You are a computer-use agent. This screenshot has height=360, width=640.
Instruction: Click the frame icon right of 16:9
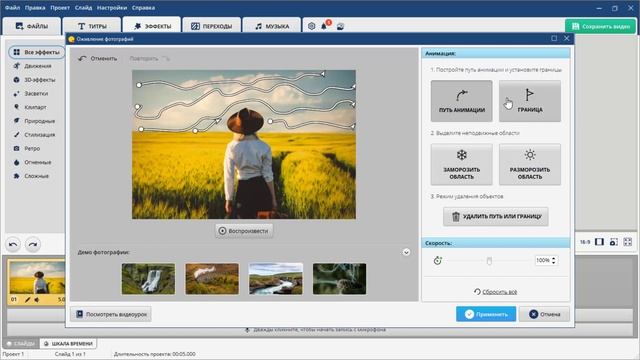click(x=599, y=242)
